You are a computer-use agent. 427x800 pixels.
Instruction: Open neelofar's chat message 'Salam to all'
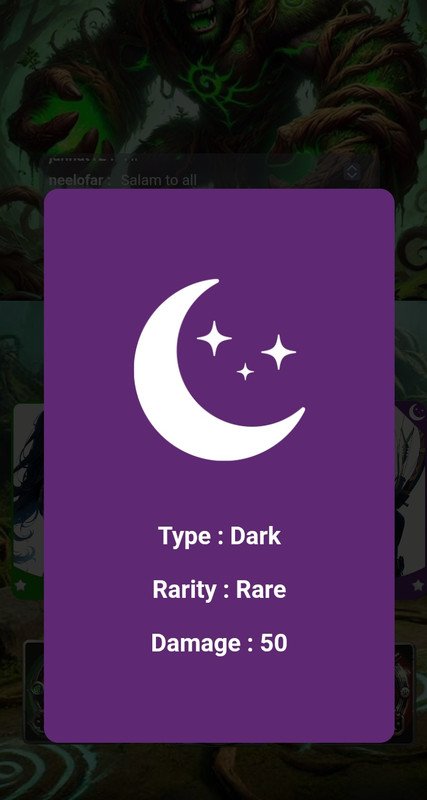[122, 181]
